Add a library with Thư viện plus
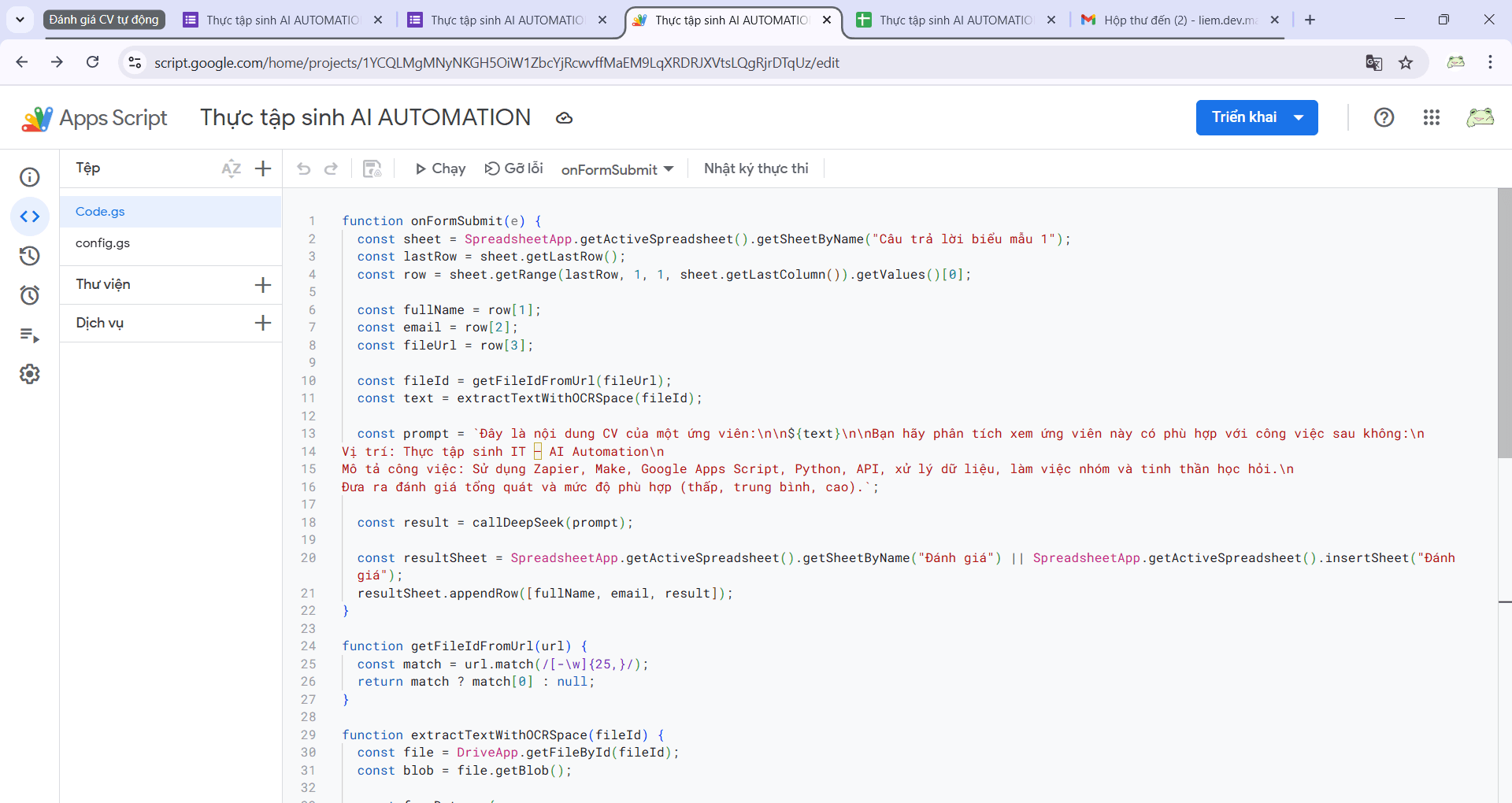Image resolution: width=1512 pixels, height=803 pixels. [263, 285]
